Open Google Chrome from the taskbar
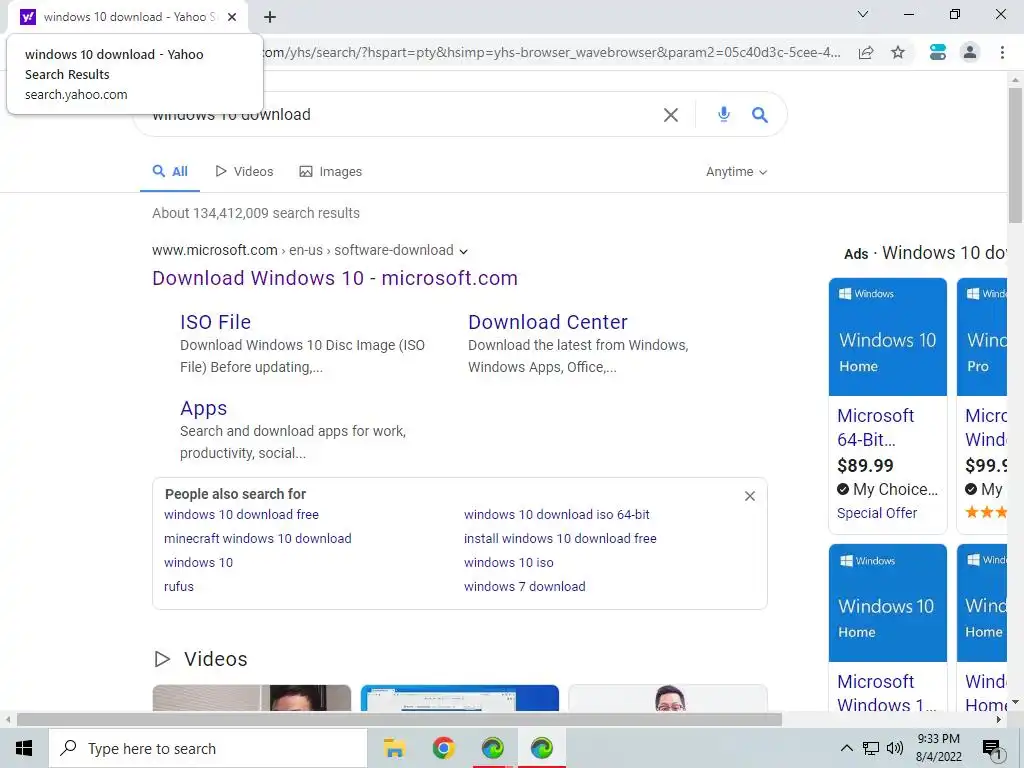 (x=443, y=748)
